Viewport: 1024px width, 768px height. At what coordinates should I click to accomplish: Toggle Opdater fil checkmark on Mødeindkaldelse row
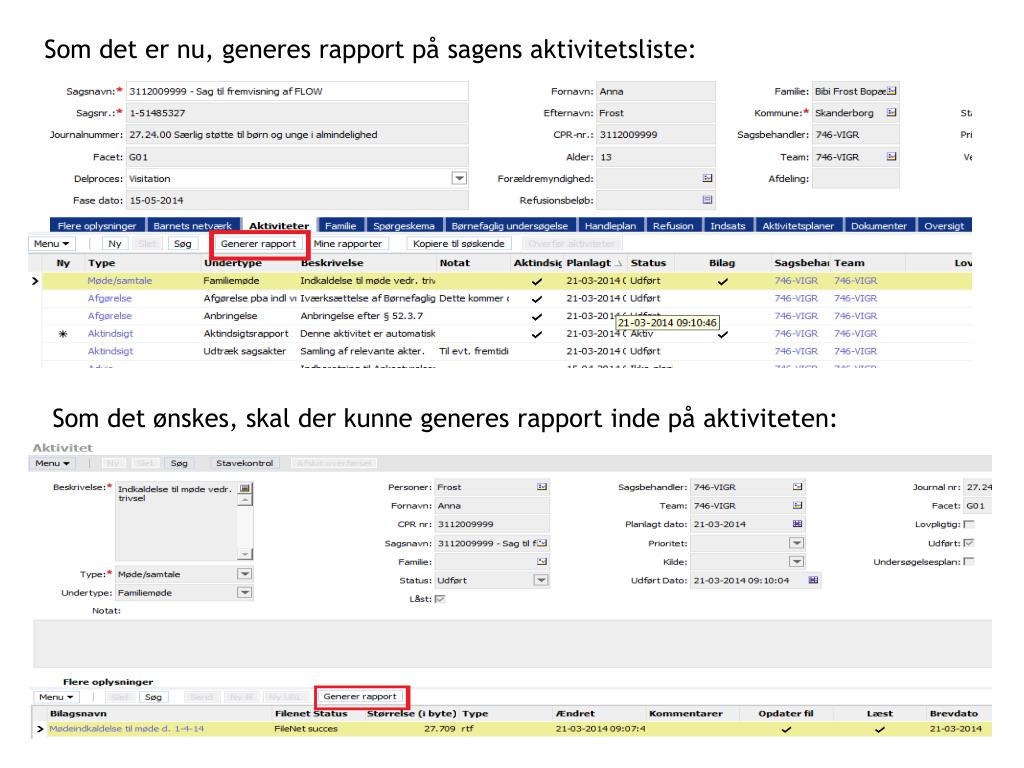click(x=786, y=729)
